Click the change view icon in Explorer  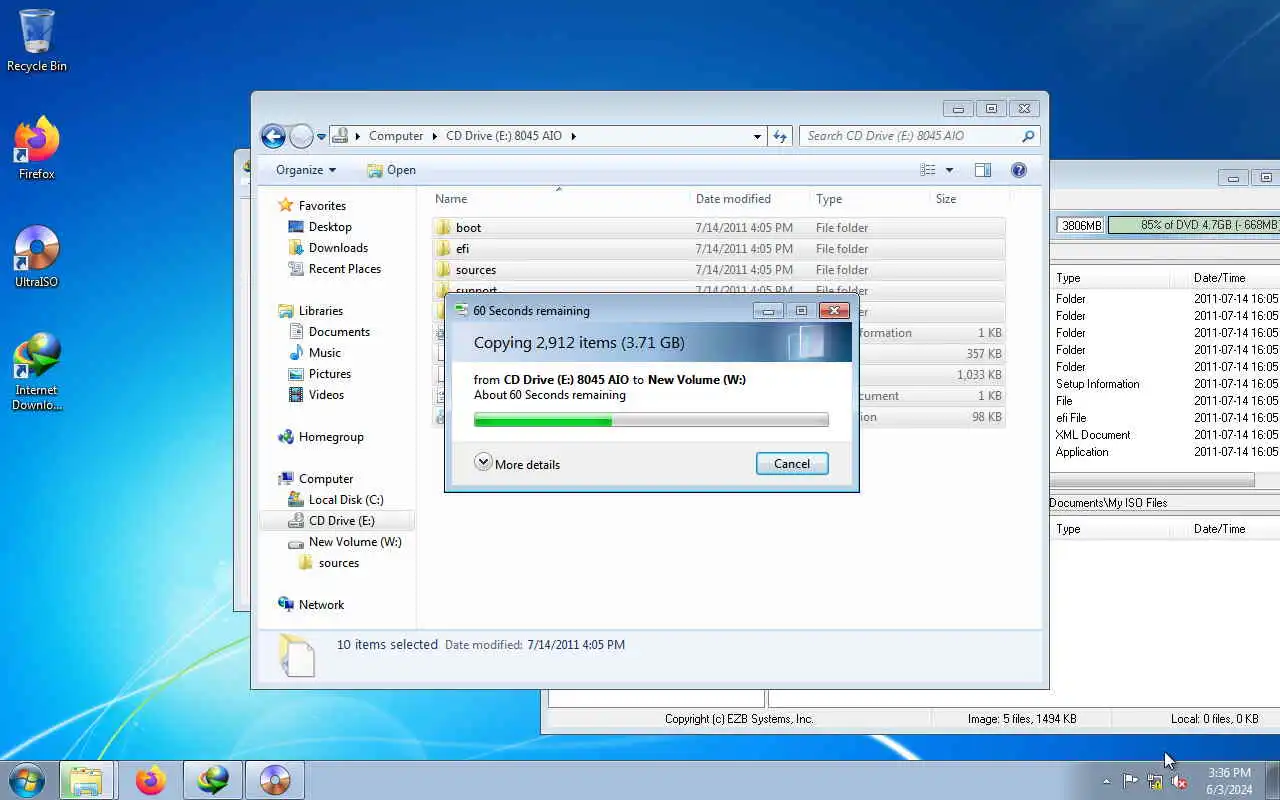click(928, 170)
